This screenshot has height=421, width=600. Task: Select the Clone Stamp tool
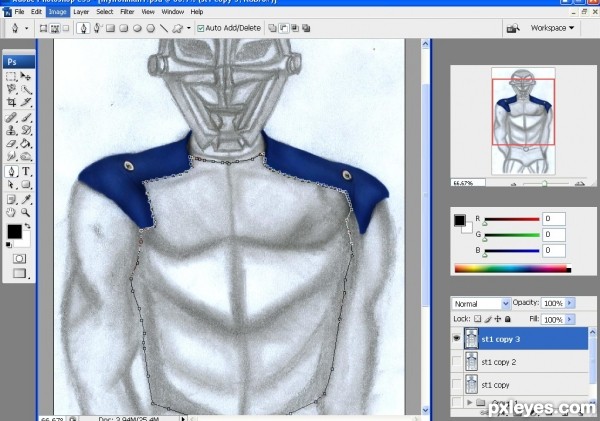11,131
